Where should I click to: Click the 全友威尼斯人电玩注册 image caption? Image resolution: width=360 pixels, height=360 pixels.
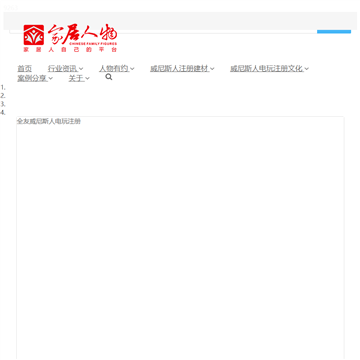click(x=49, y=121)
